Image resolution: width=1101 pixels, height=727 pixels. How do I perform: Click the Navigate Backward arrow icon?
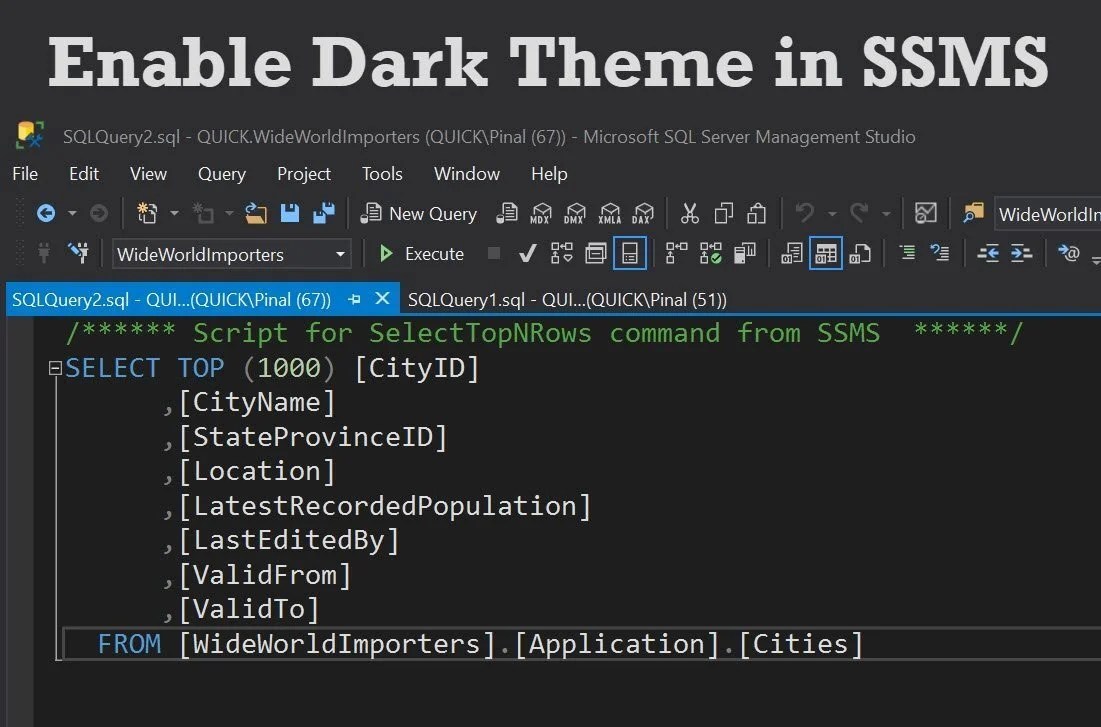click(x=46, y=214)
